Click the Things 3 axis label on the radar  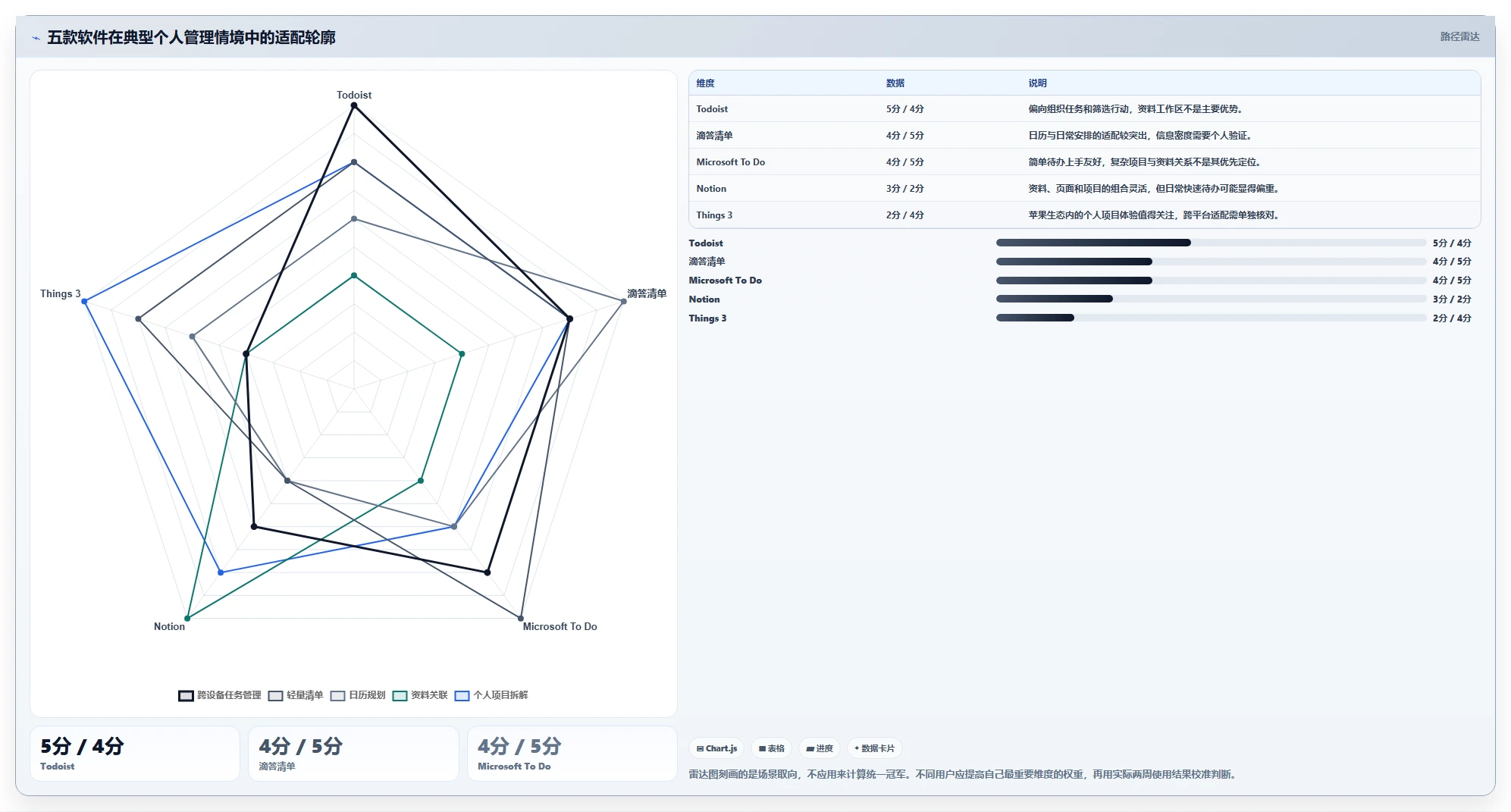tap(60, 293)
